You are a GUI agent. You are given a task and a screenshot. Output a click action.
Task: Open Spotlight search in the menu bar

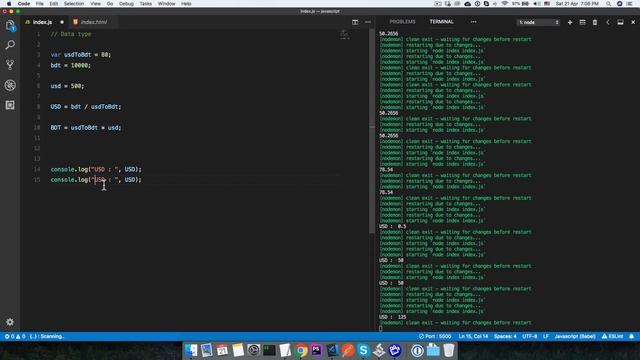[x=608, y=4]
